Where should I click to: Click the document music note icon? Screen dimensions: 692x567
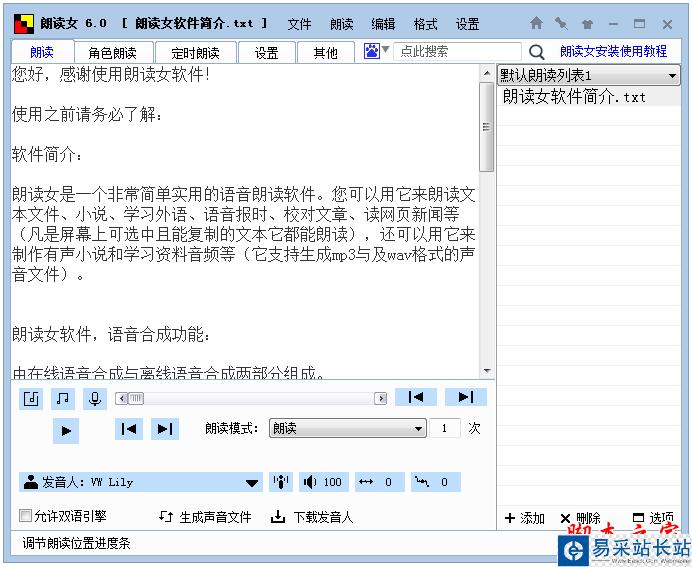(31, 398)
